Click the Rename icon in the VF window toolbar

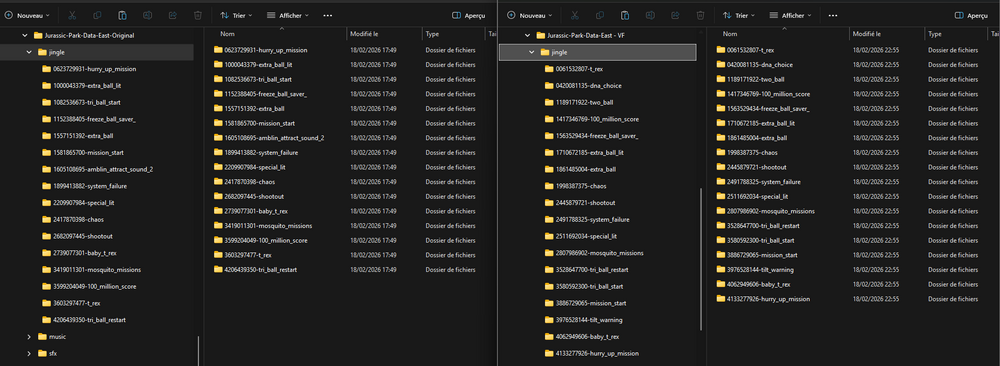(x=650, y=15)
